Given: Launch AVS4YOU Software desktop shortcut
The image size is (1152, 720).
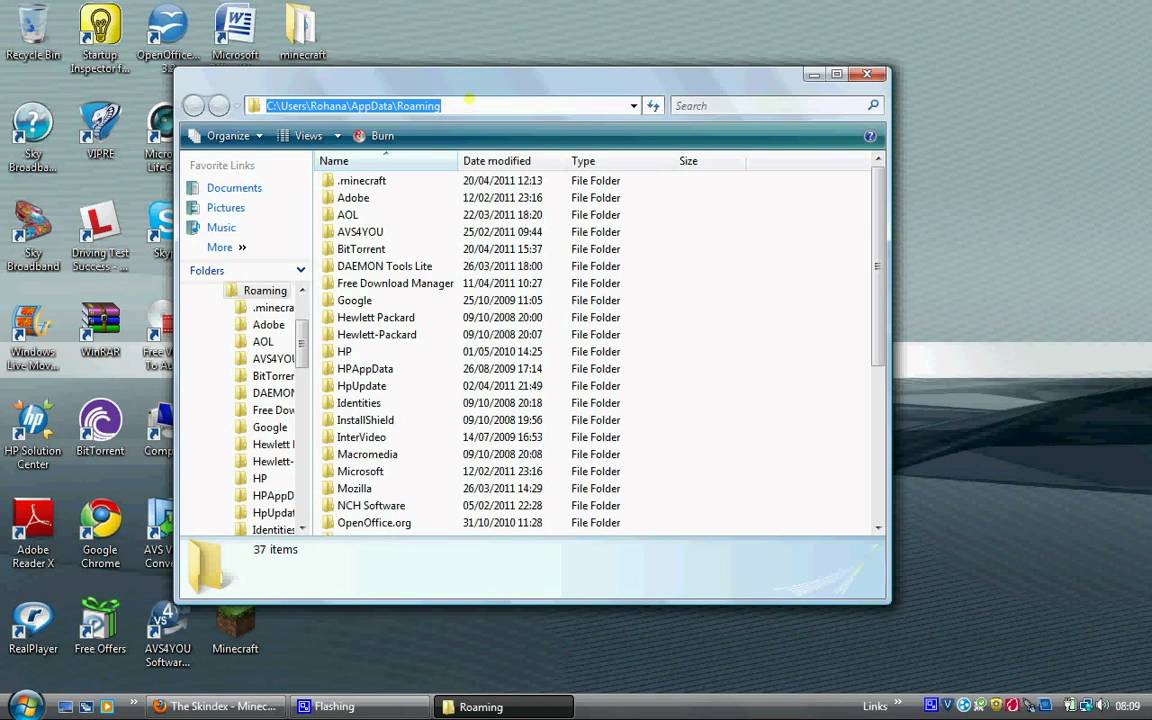Looking at the screenshot, I should [x=168, y=633].
